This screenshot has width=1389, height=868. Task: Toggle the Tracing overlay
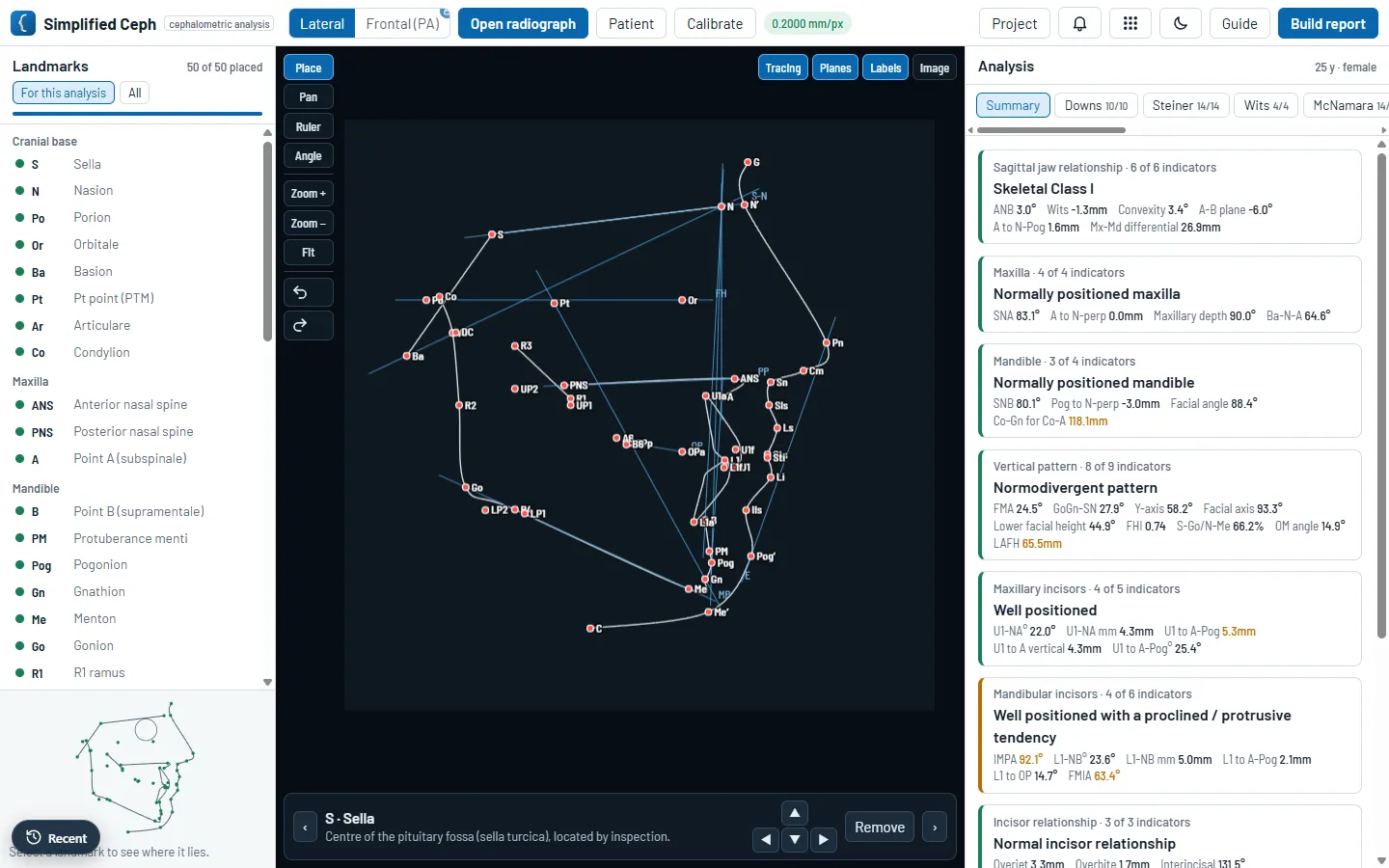783,68
